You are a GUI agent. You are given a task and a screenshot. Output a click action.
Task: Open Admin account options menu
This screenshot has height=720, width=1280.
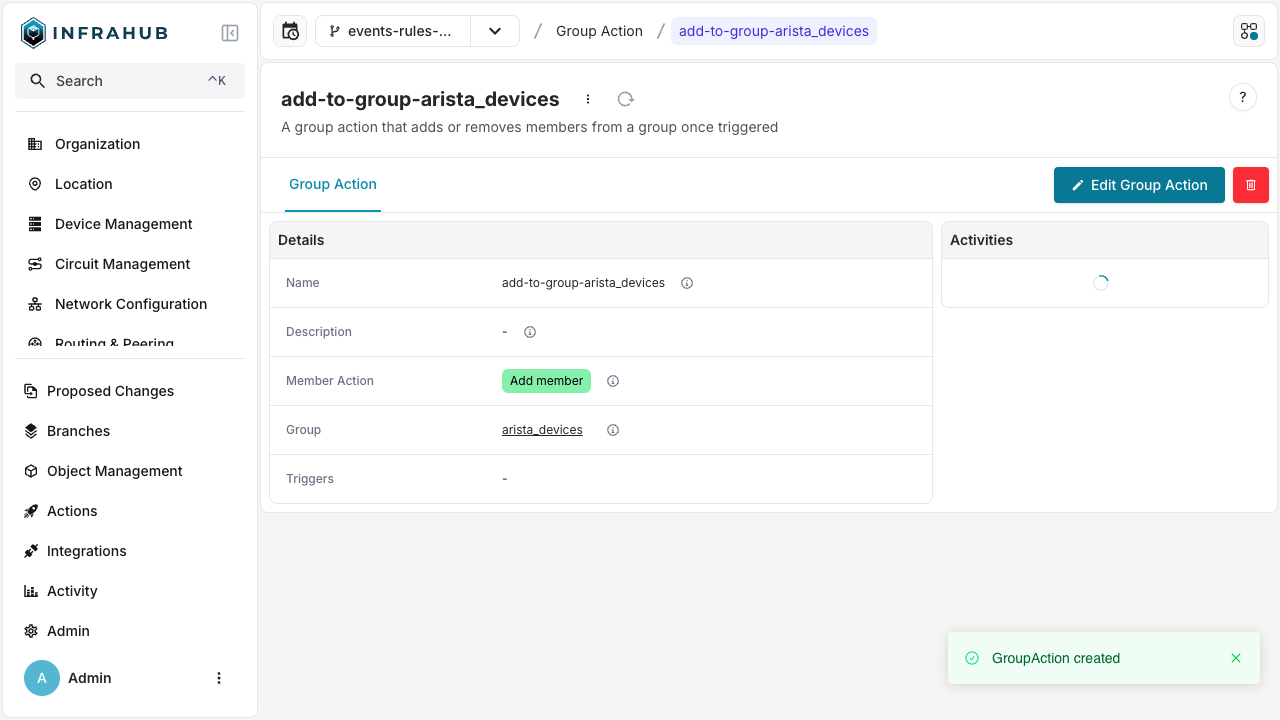[x=219, y=678]
